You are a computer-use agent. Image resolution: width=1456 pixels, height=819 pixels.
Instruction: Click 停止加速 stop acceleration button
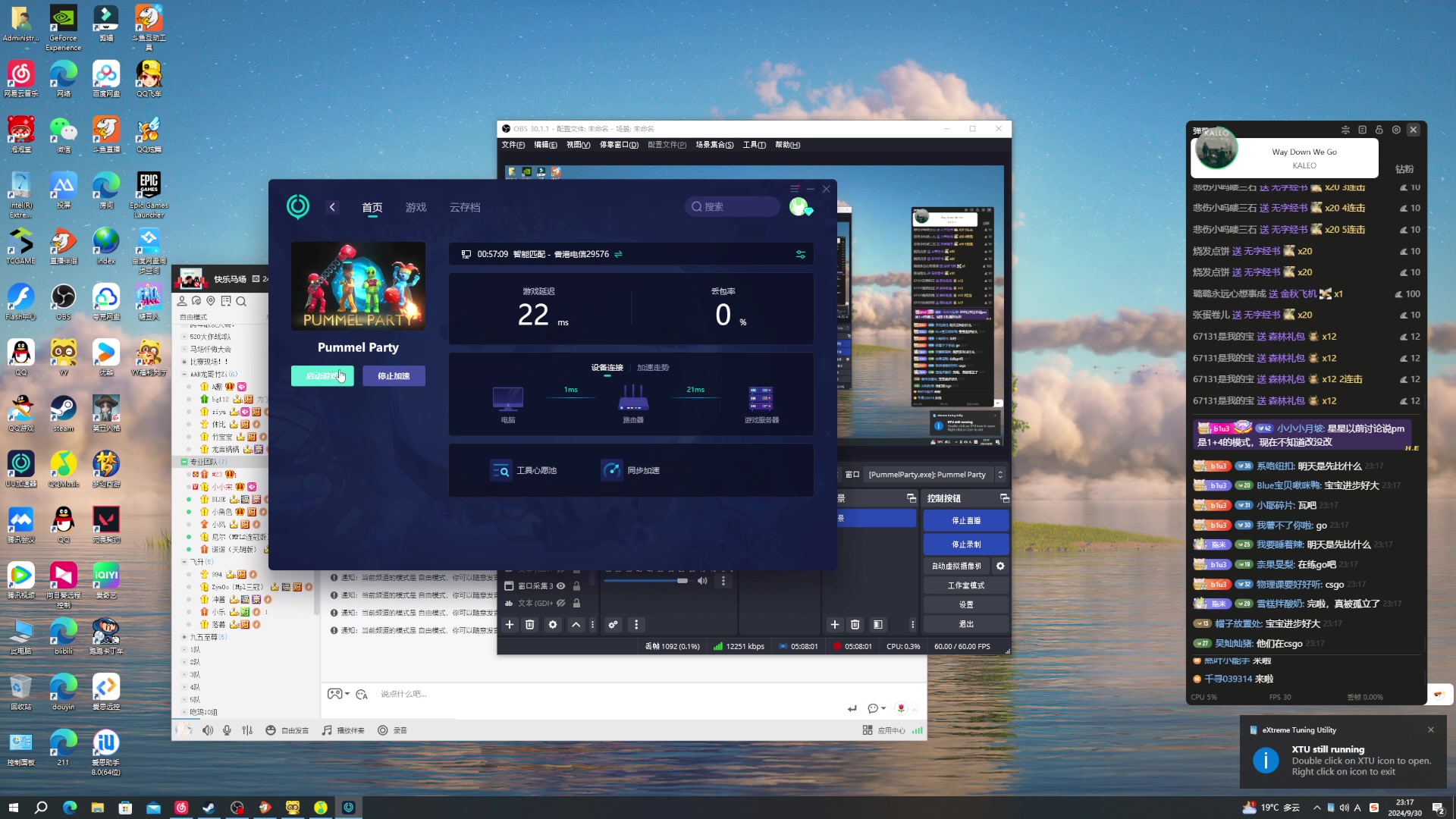coord(394,376)
